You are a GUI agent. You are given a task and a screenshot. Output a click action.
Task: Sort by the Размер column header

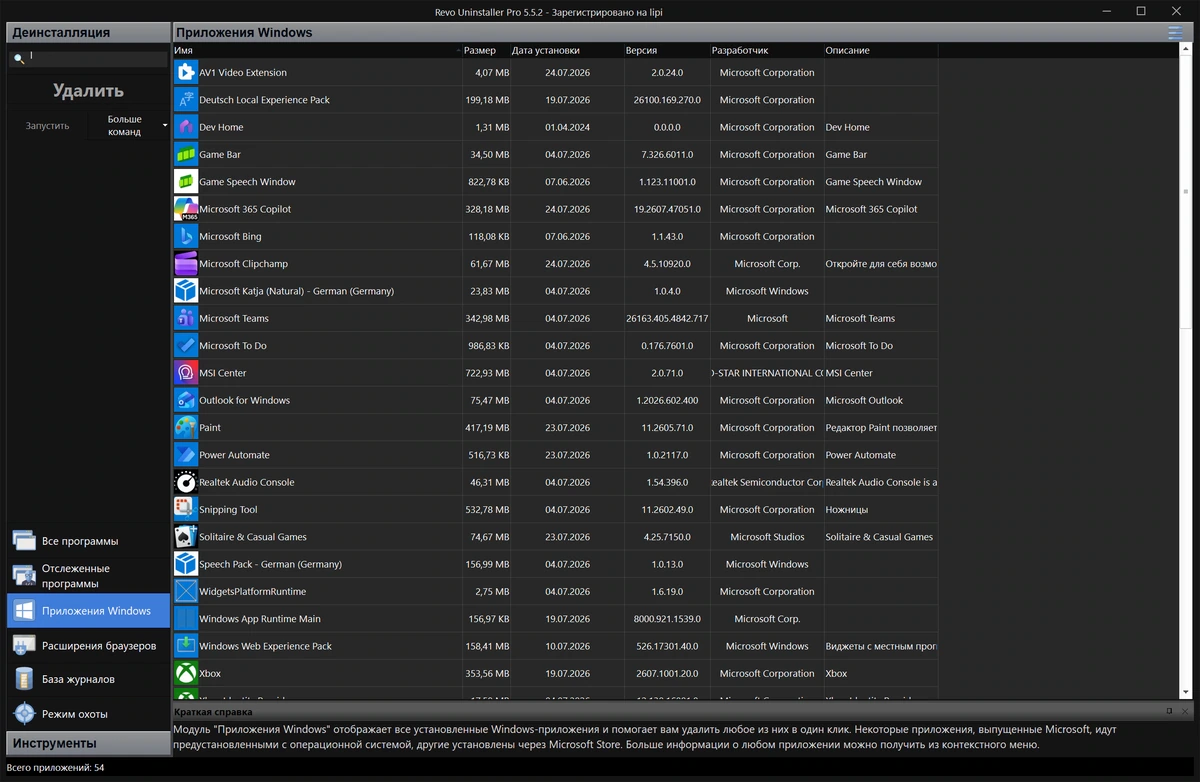(x=486, y=50)
